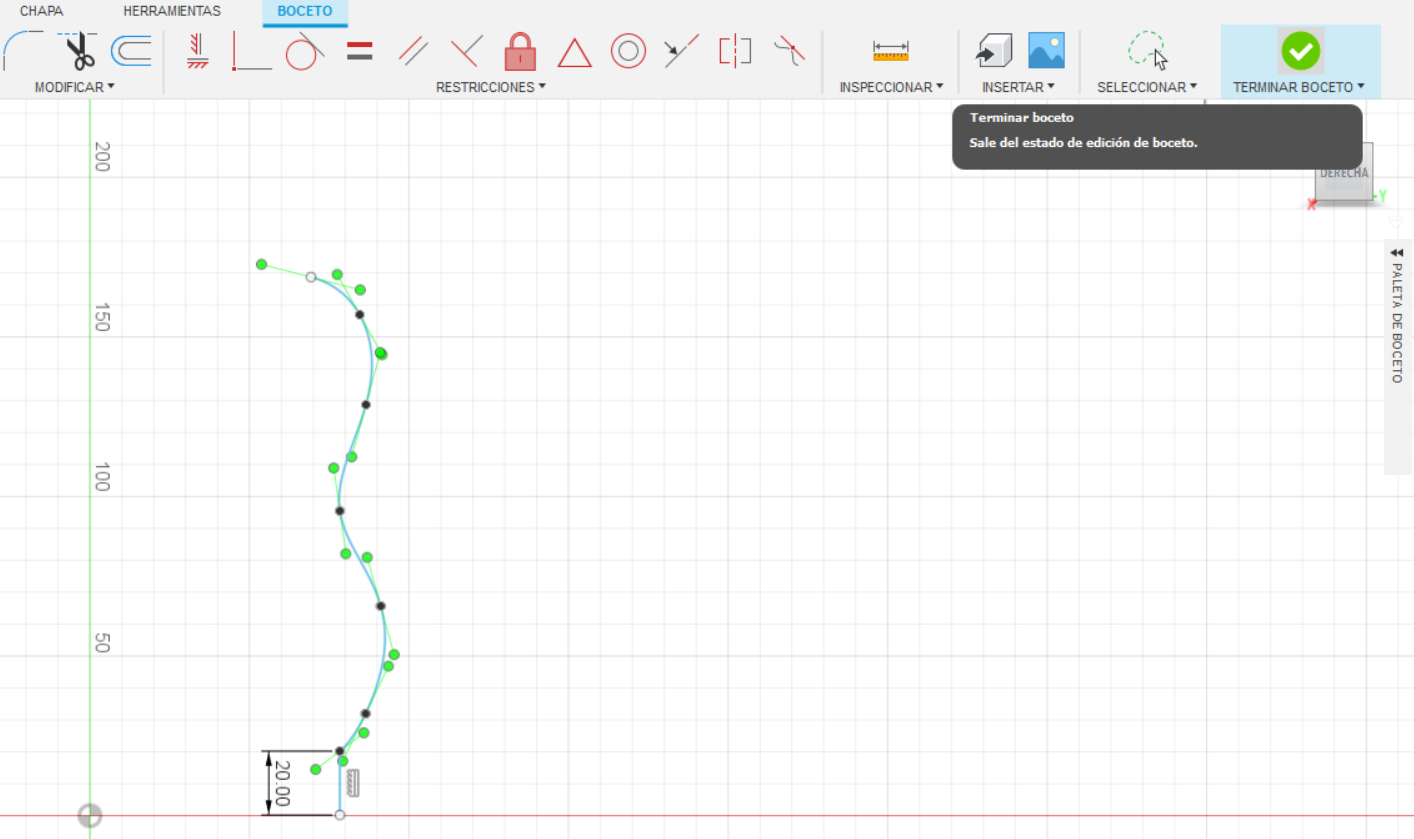This screenshot has height=839, width=1414.
Task: Select the Offset curve tool
Action: pyautogui.click(x=130, y=50)
